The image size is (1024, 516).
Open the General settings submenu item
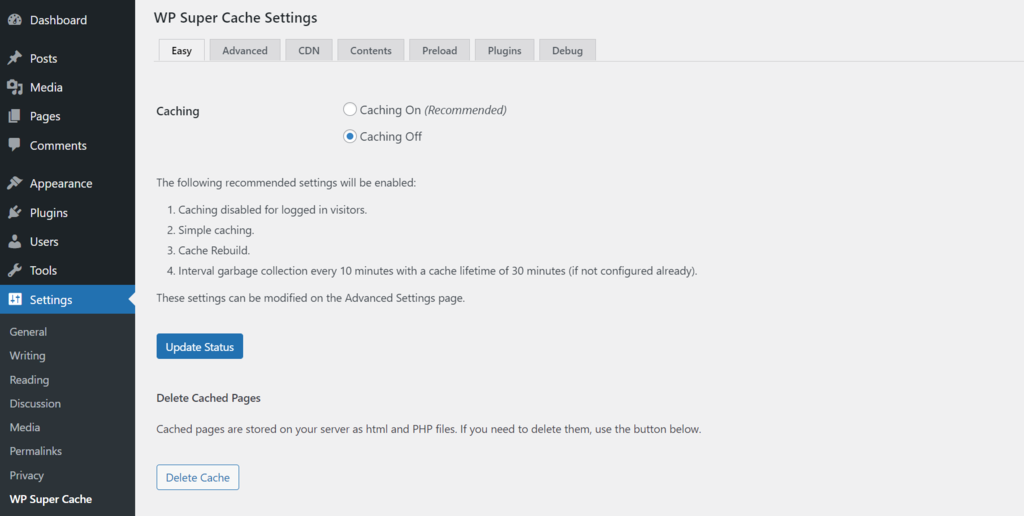tap(28, 332)
